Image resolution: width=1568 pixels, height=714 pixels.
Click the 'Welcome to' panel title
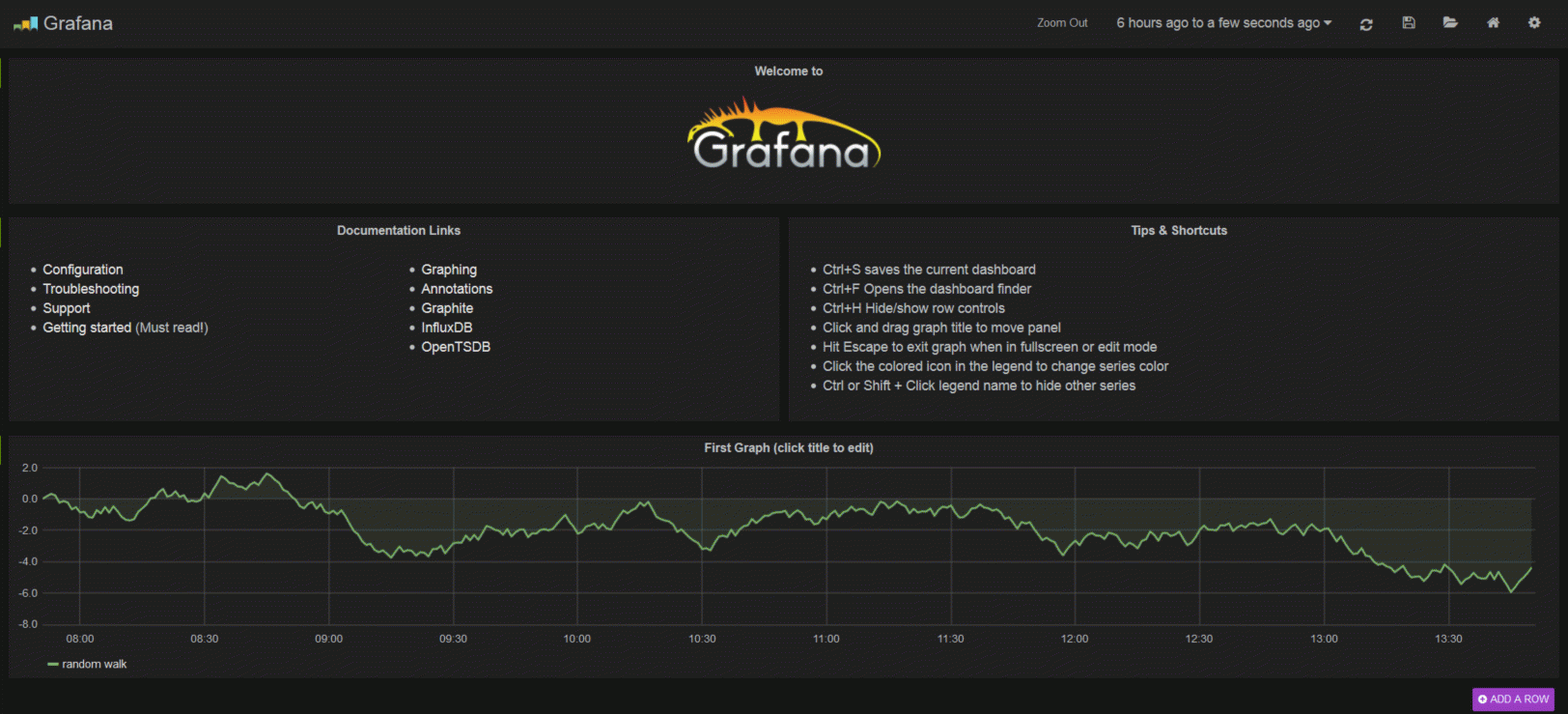(x=789, y=71)
